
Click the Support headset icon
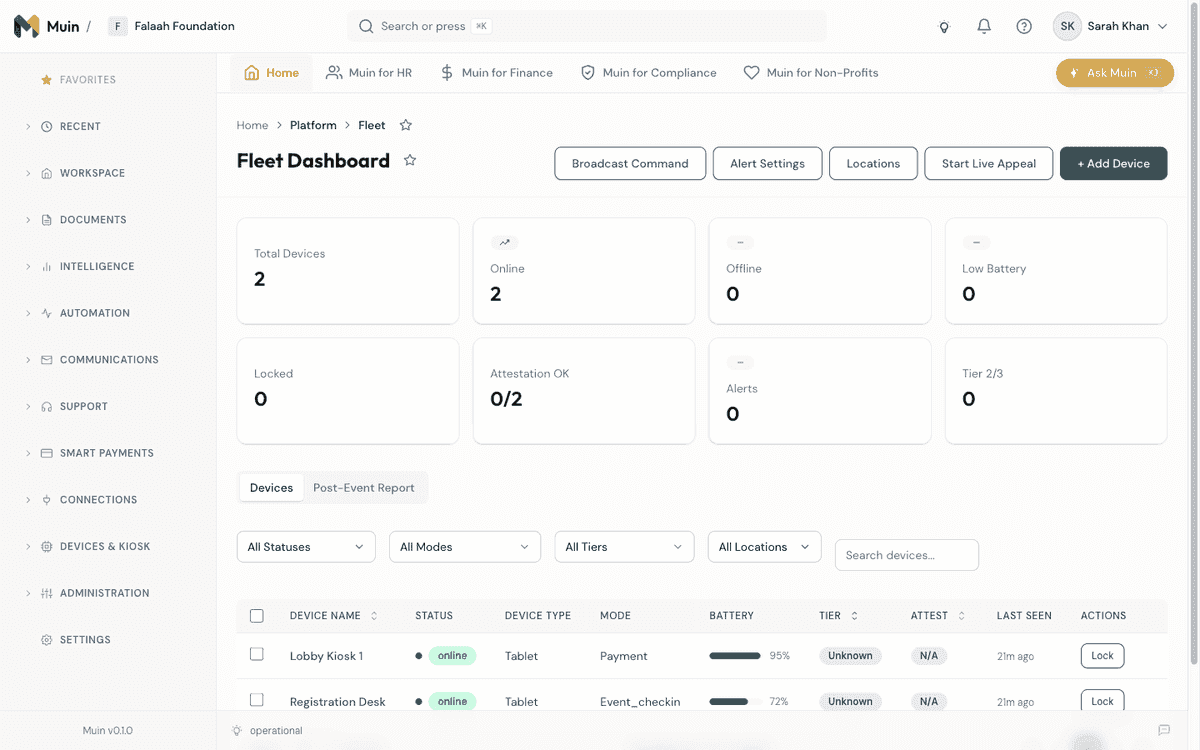tap(46, 407)
